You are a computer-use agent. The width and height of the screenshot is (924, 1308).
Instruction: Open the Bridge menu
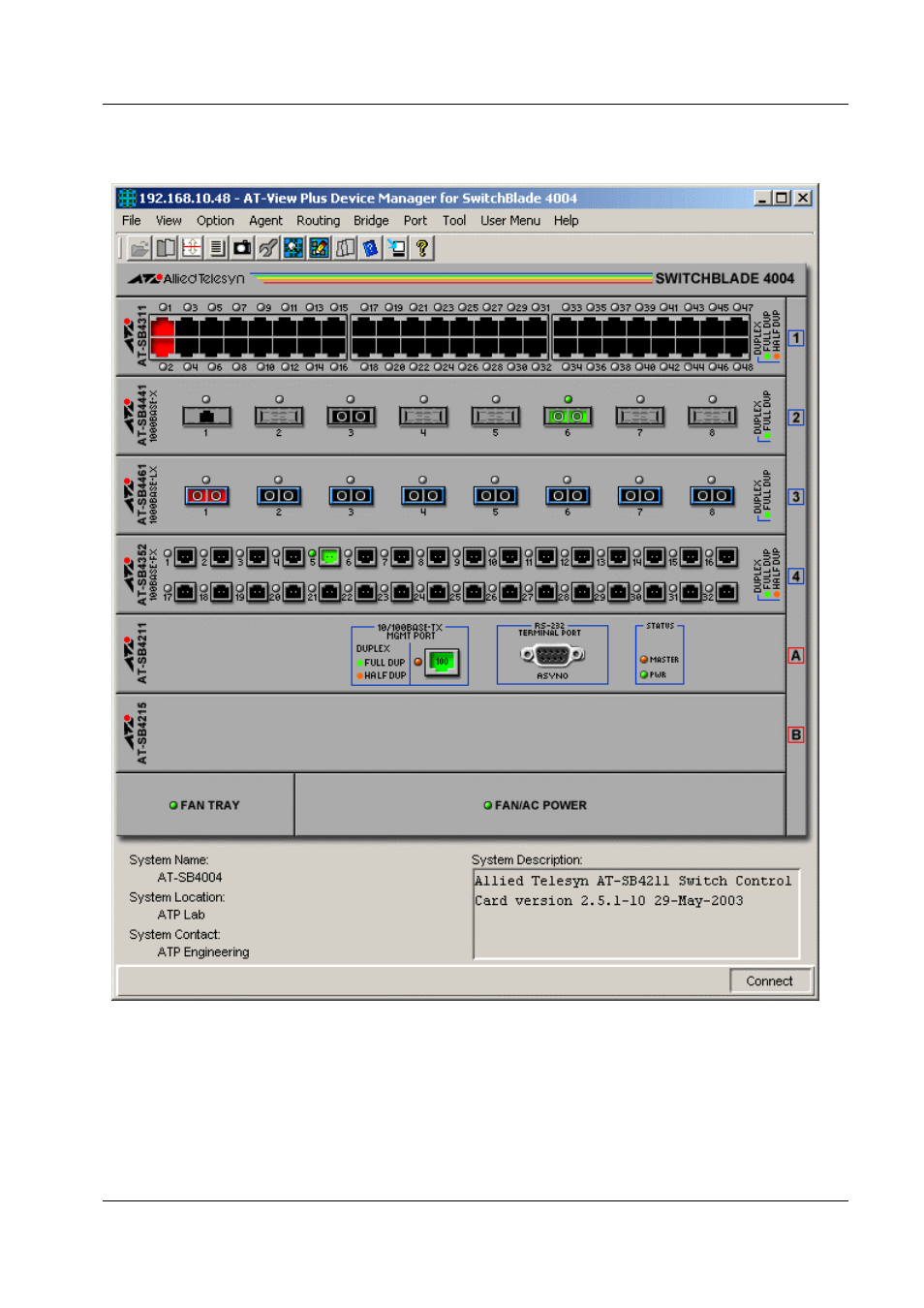[x=371, y=221]
